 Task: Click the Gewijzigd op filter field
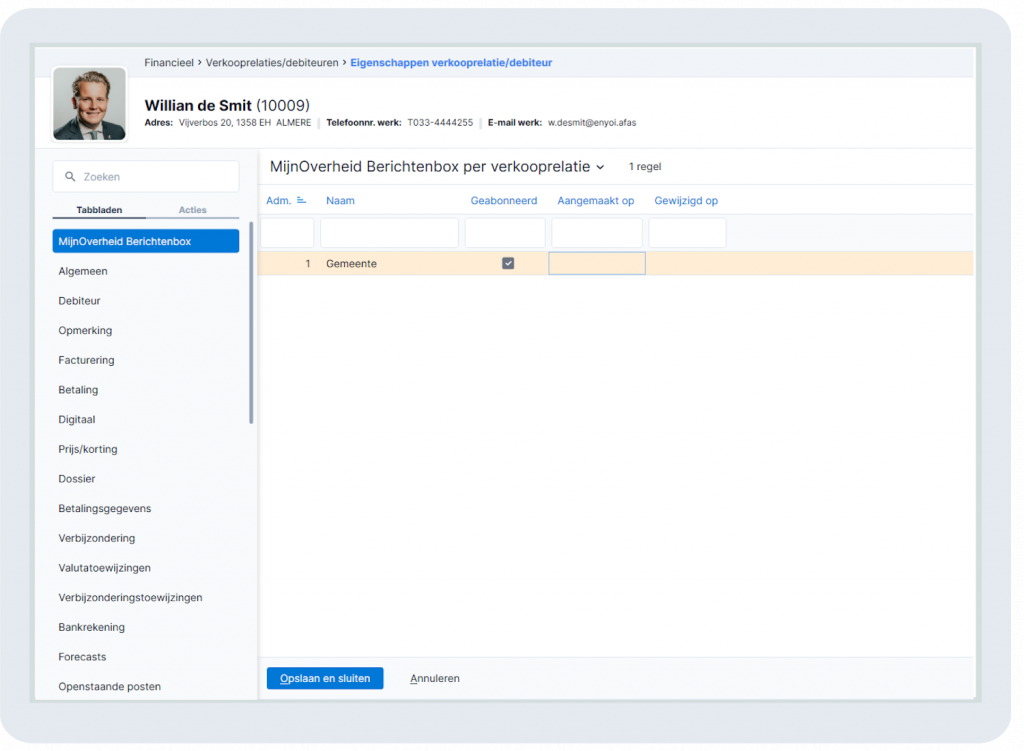coord(687,232)
